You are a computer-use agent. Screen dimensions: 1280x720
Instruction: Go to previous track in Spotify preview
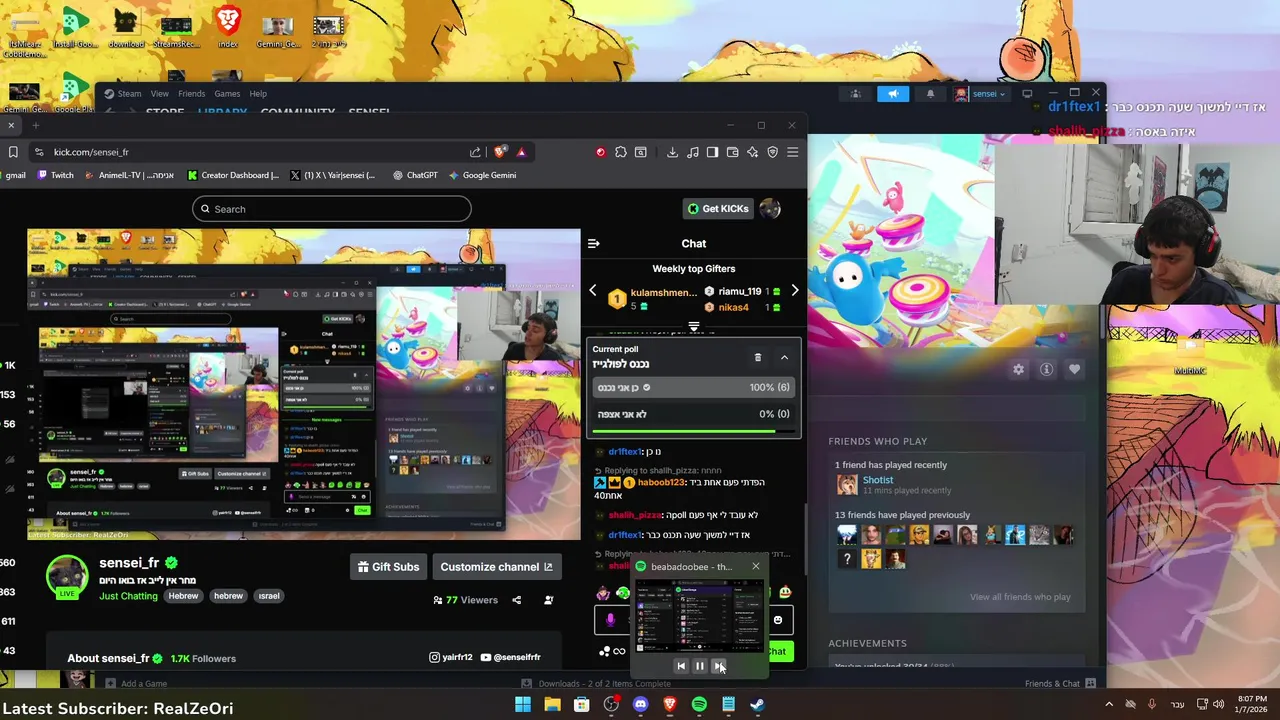click(681, 666)
